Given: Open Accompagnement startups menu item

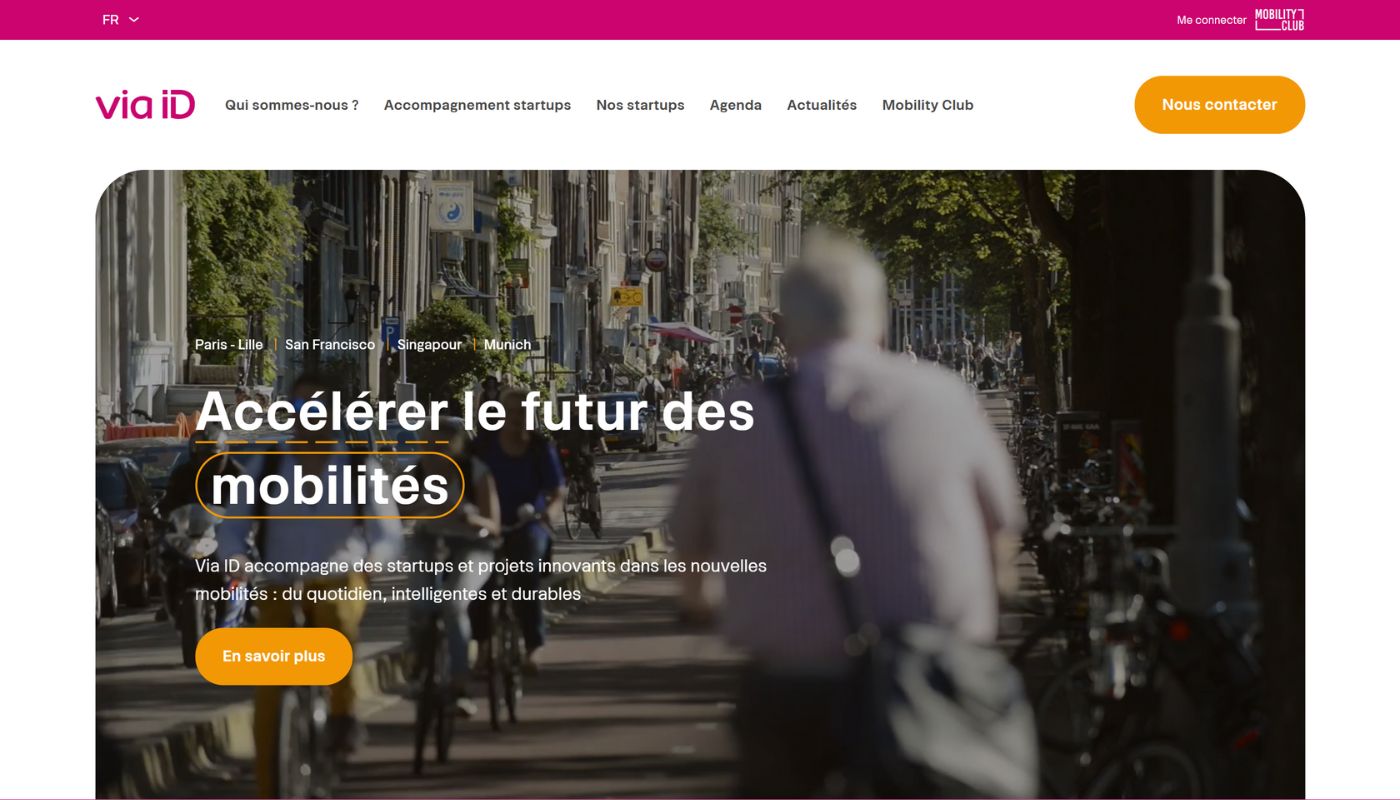Looking at the screenshot, I should click(x=477, y=105).
